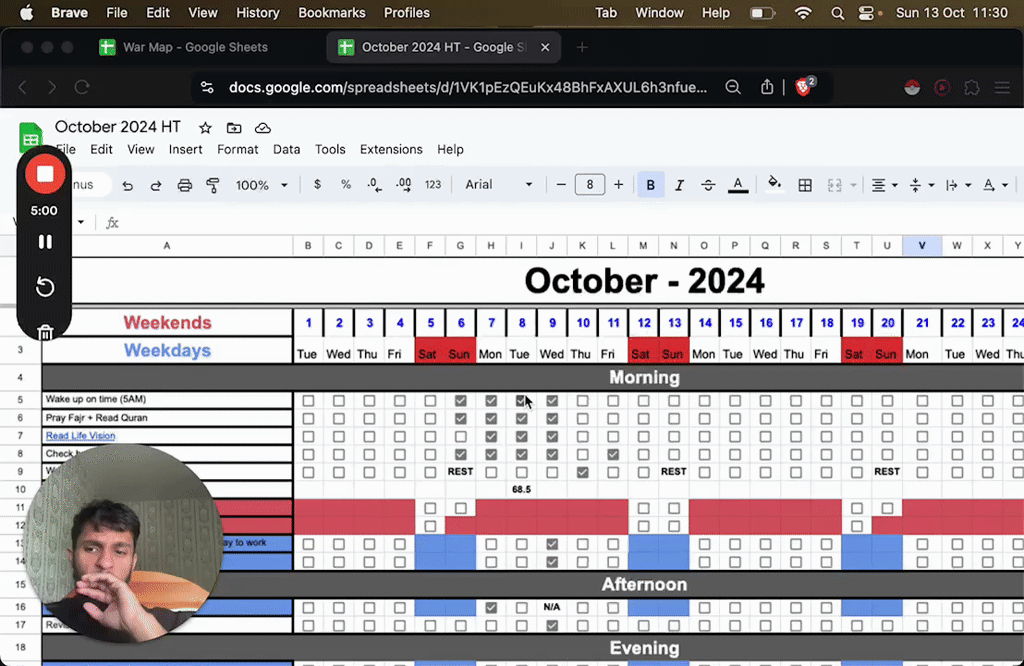Open a new browser tab
The height and width of the screenshot is (666, 1024).
tap(582, 47)
